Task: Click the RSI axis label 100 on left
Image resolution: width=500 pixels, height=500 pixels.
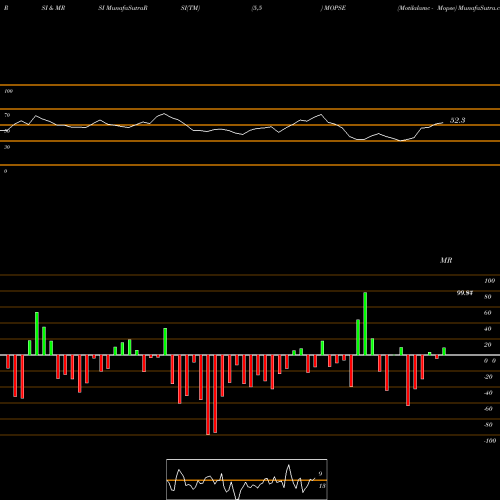Action: [9, 91]
